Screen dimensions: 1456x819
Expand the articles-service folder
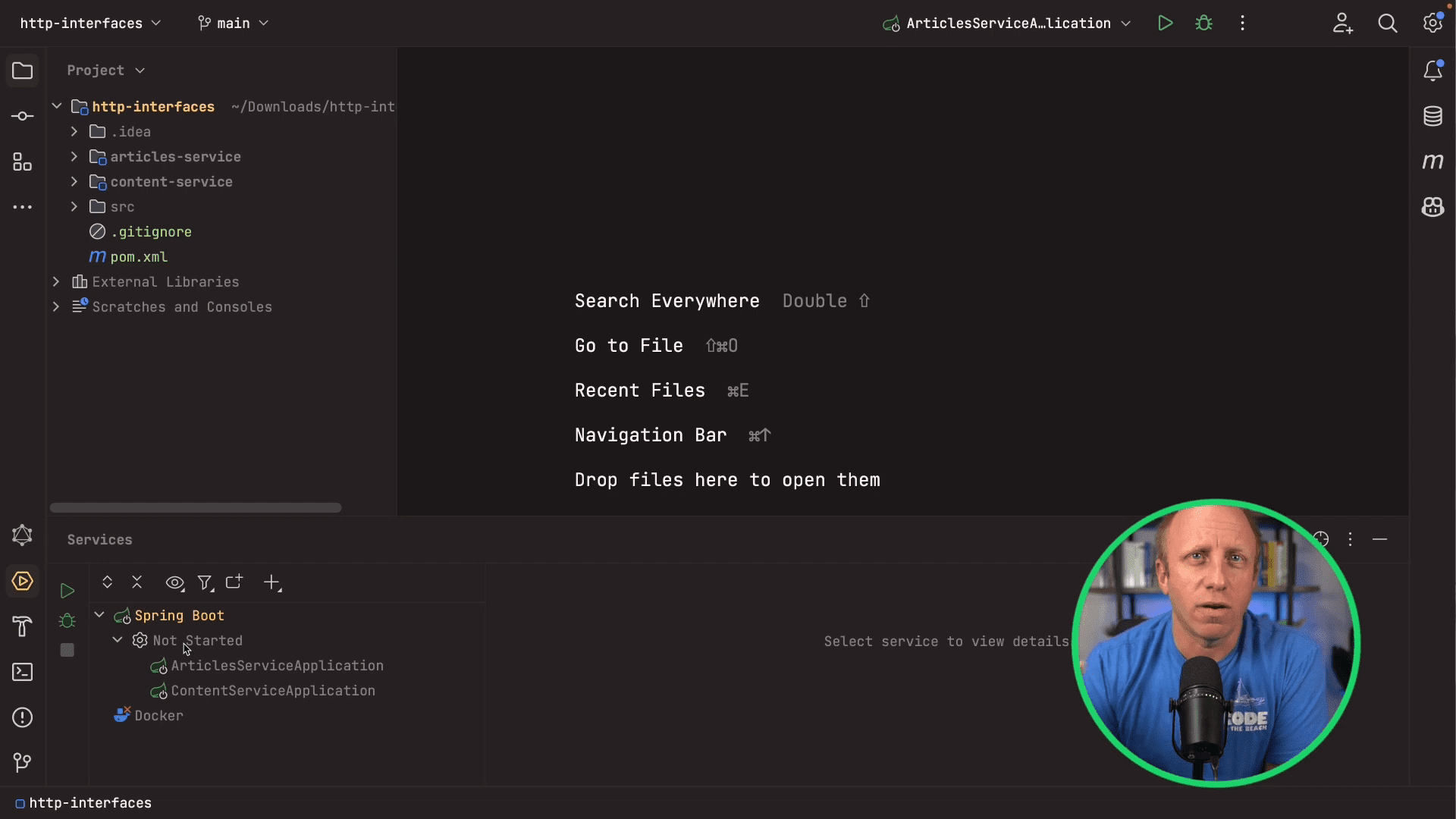tap(74, 156)
